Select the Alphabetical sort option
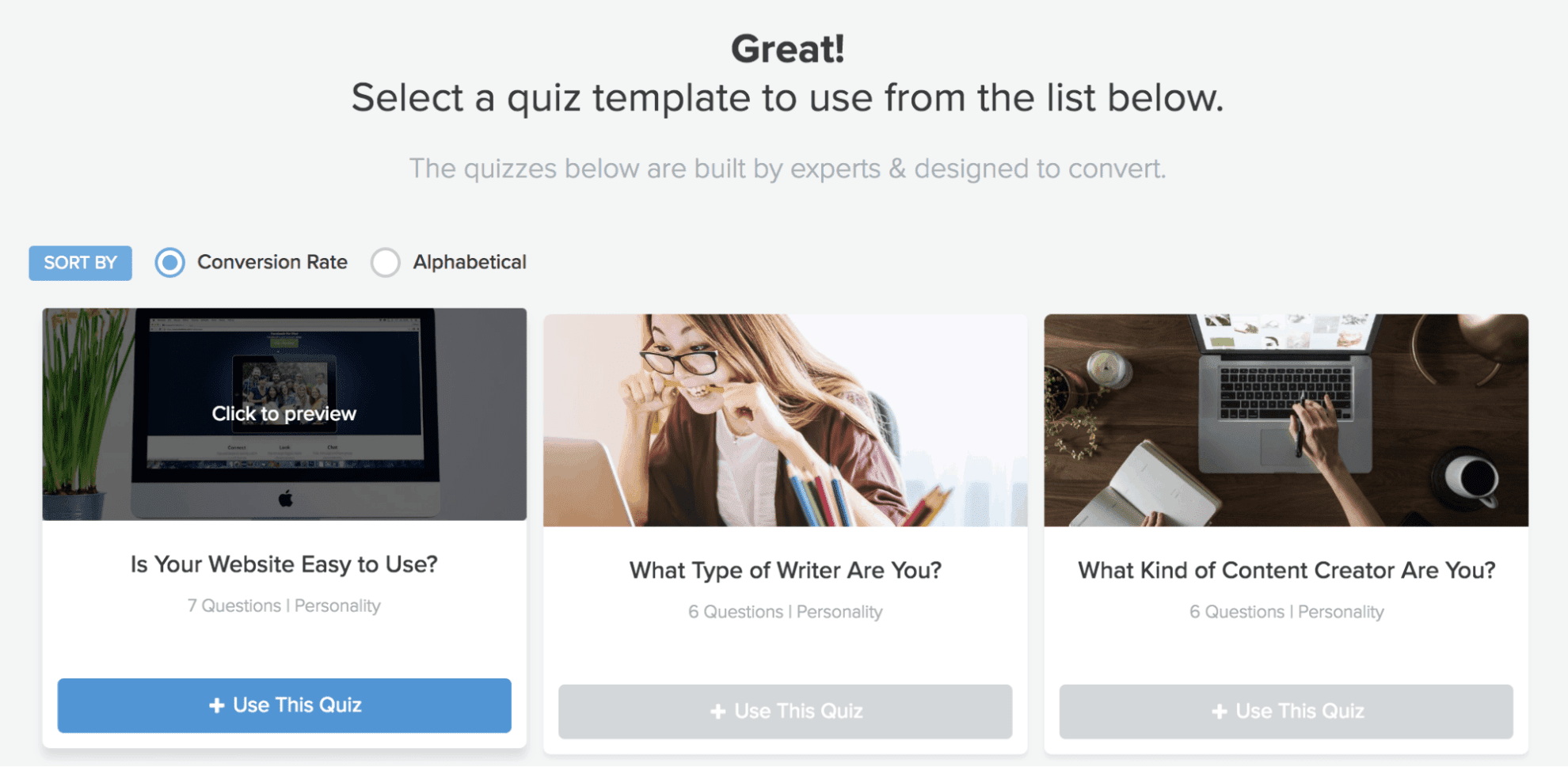This screenshot has height=767, width=1568. tap(386, 262)
